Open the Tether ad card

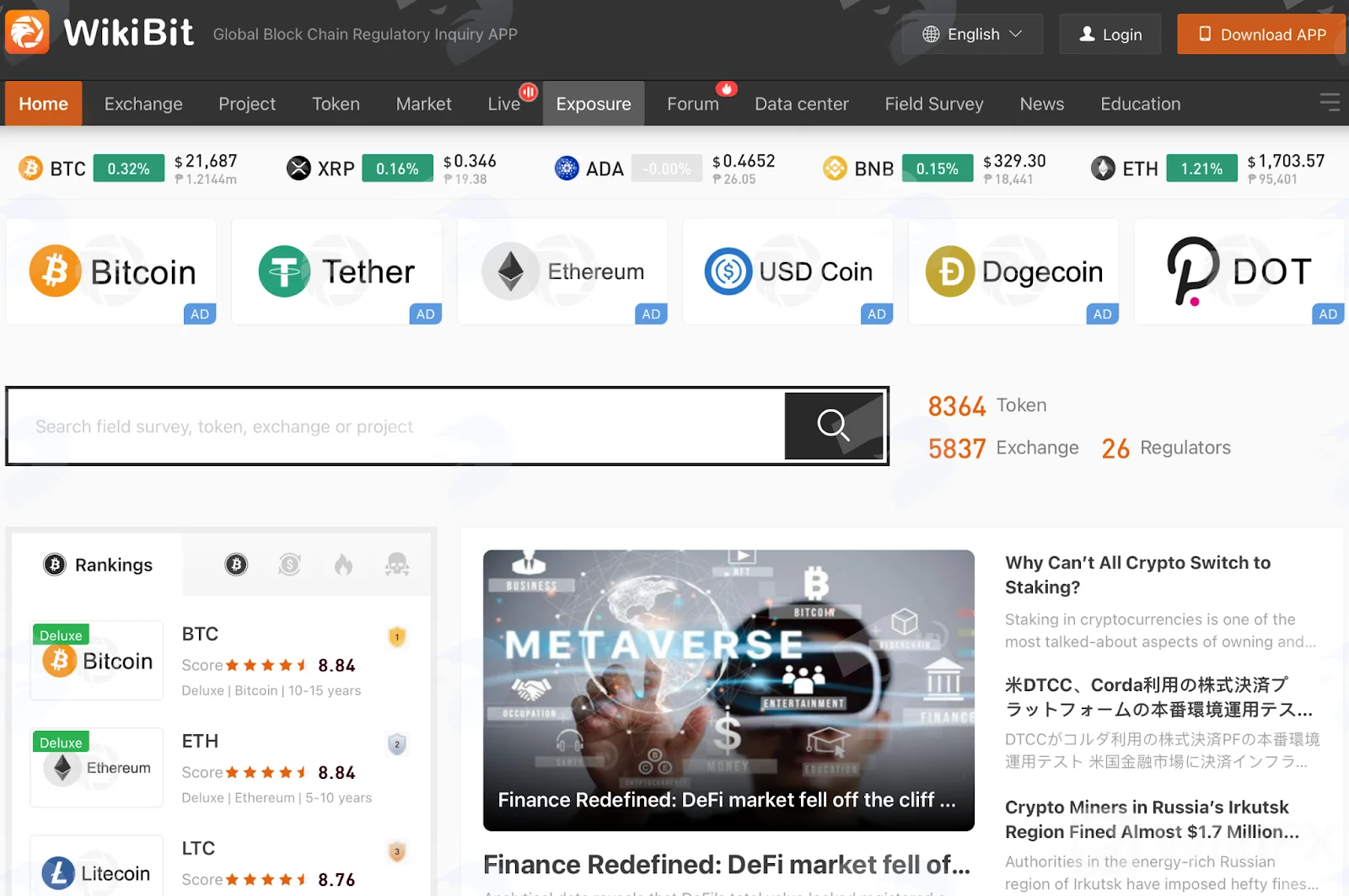[337, 271]
